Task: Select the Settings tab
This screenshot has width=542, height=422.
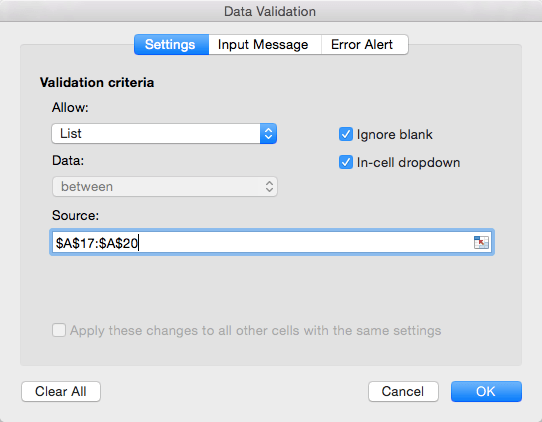Action: tap(171, 45)
